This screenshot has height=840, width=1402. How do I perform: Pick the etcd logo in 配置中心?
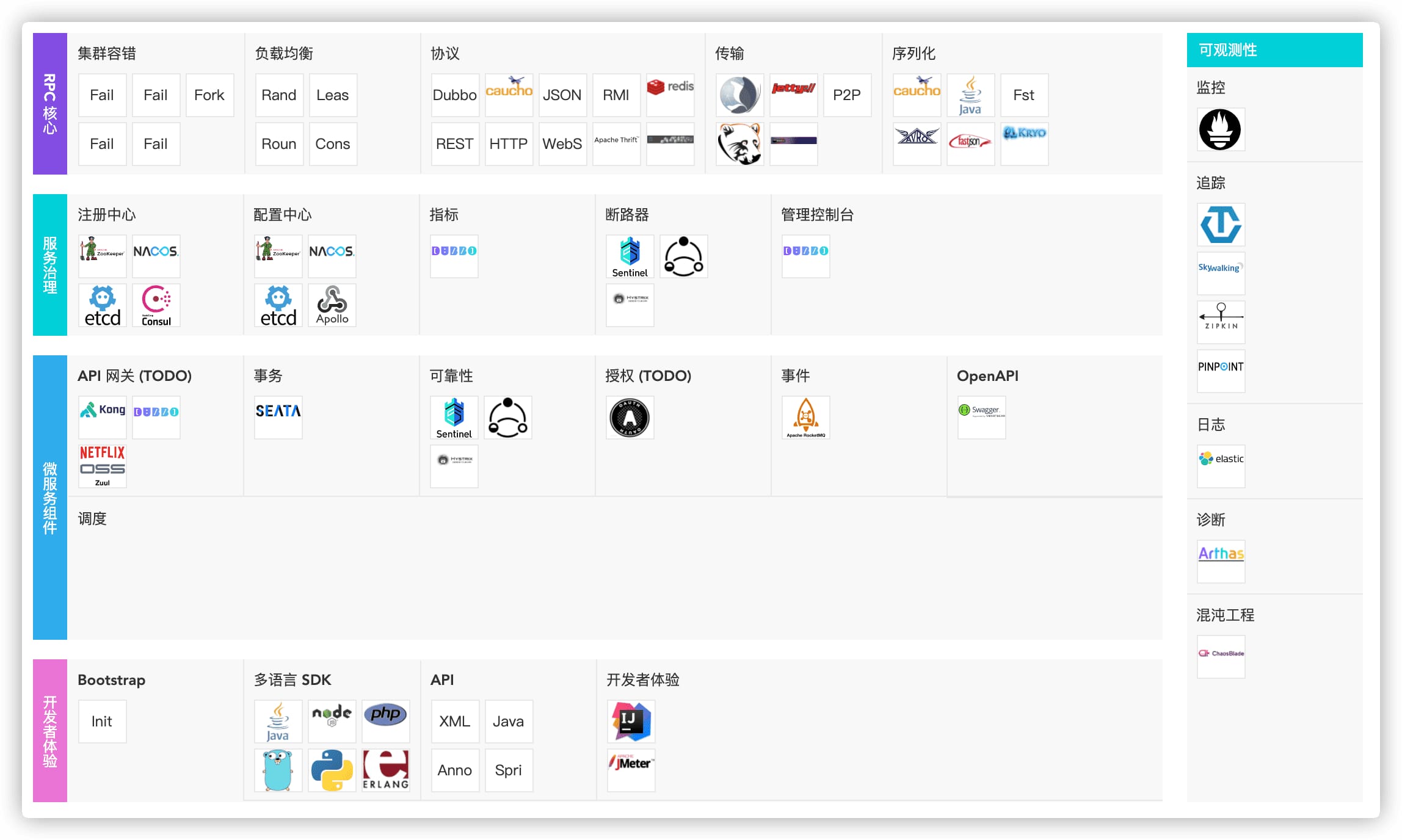point(278,305)
